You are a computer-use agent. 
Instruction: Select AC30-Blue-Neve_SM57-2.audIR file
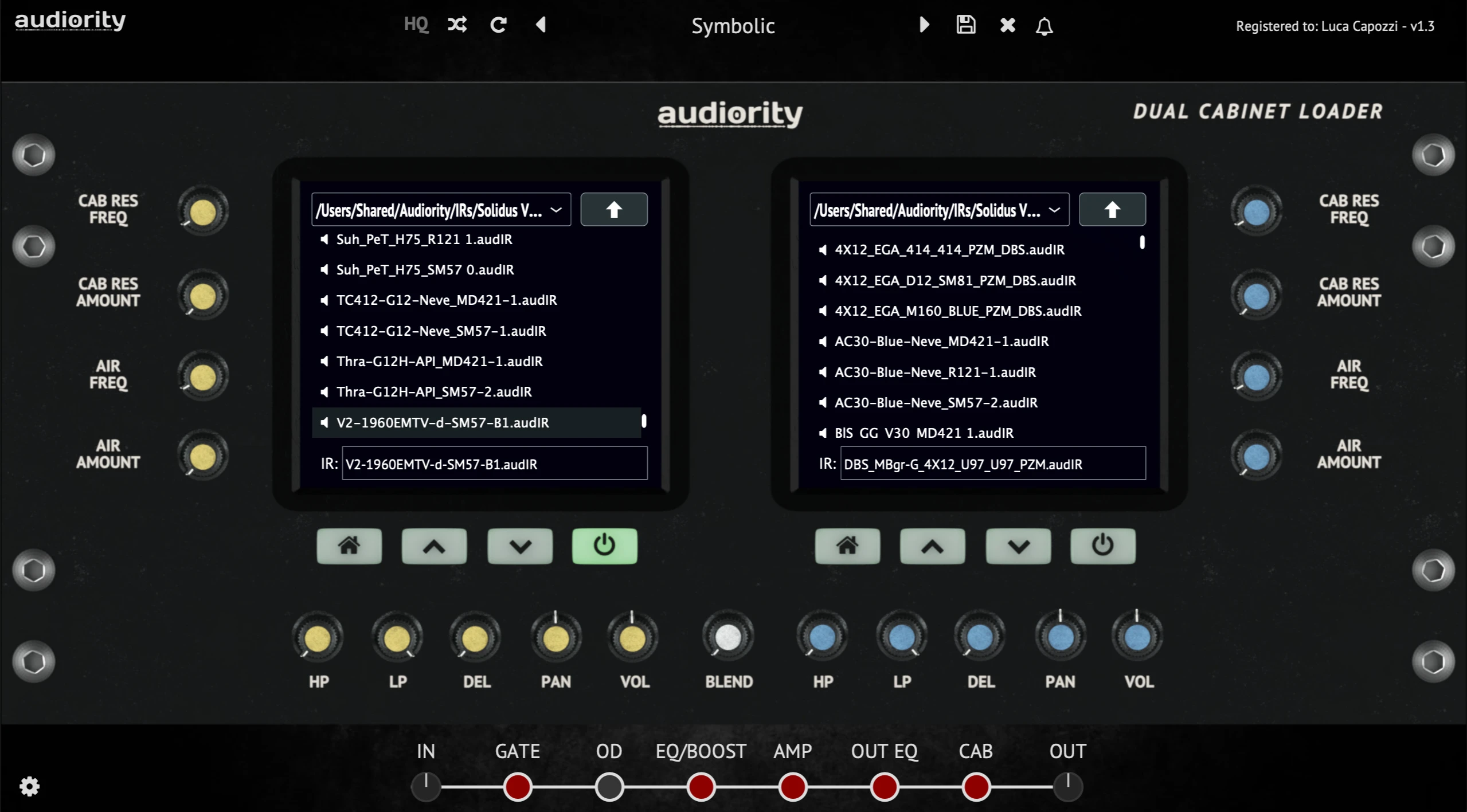975,403
